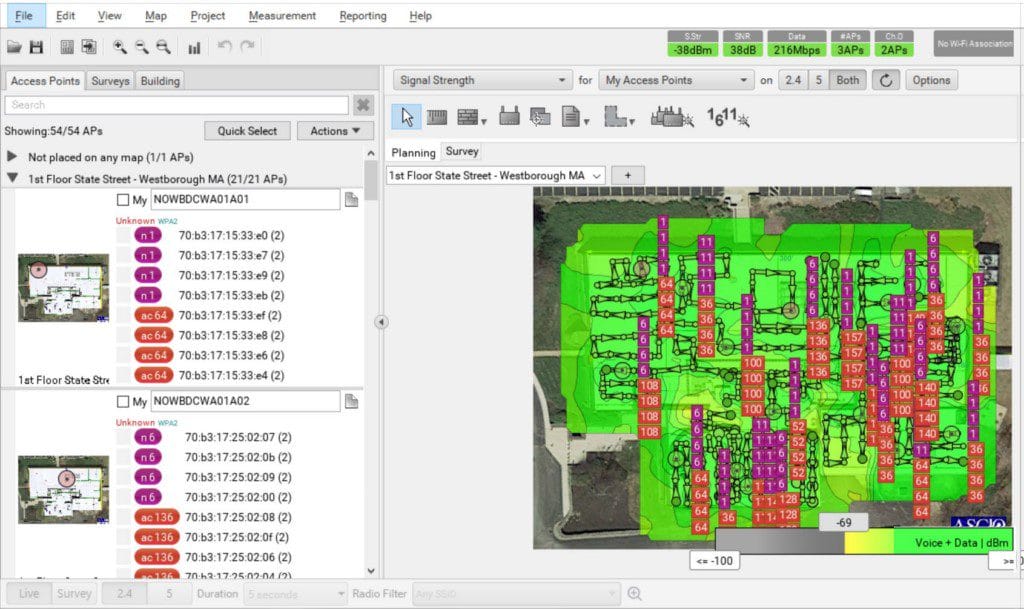Viewport: 1024px width, 609px height.
Task: Click the No Wi-Fi Association indicator
Action: click(974, 44)
